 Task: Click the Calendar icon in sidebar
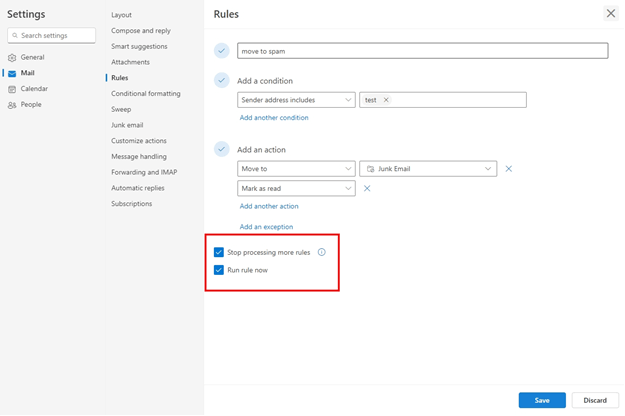click(12, 89)
